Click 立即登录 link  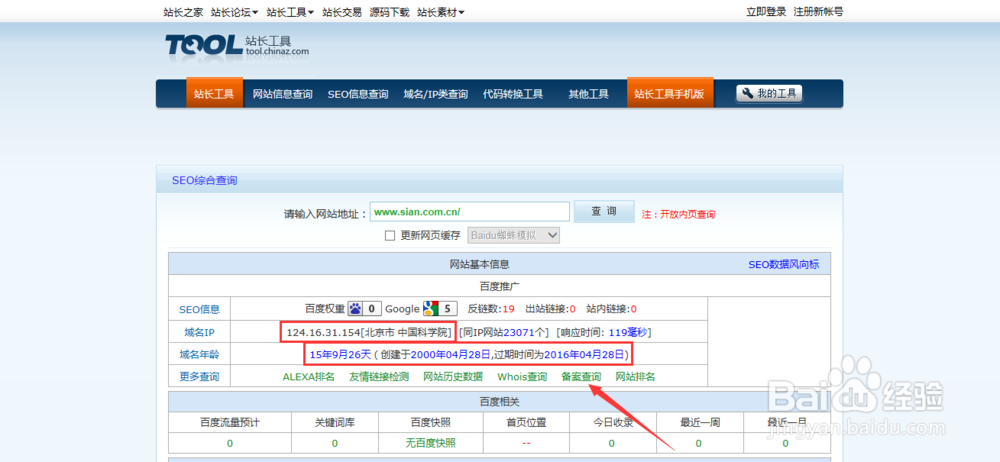[x=766, y=11]
